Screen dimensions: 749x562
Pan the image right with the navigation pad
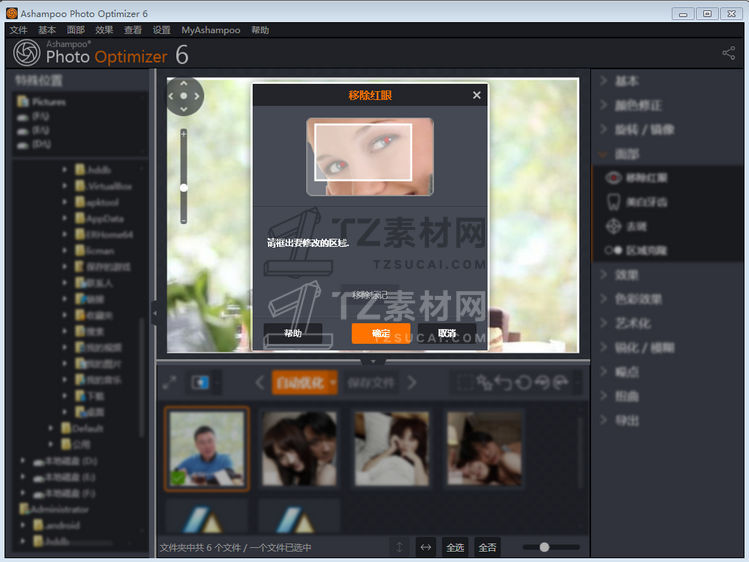(197, 96)
